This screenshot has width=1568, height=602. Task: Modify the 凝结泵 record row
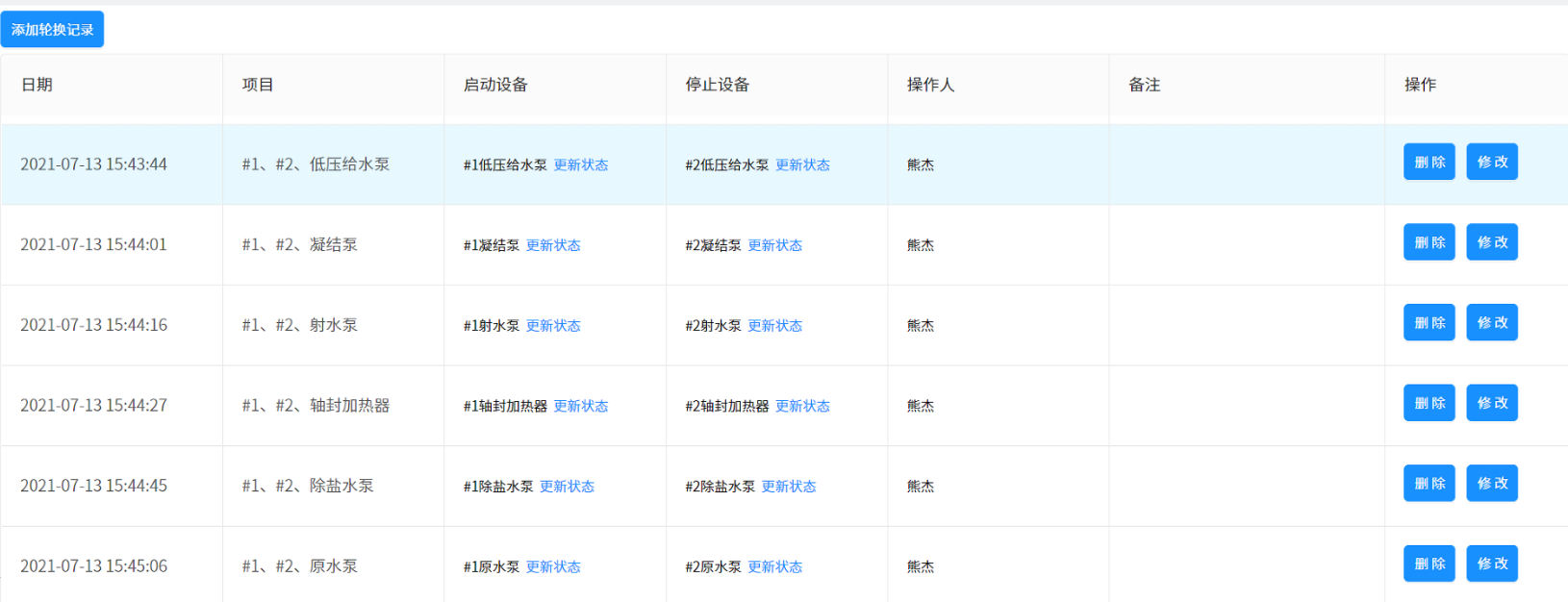pos(1491,242)
